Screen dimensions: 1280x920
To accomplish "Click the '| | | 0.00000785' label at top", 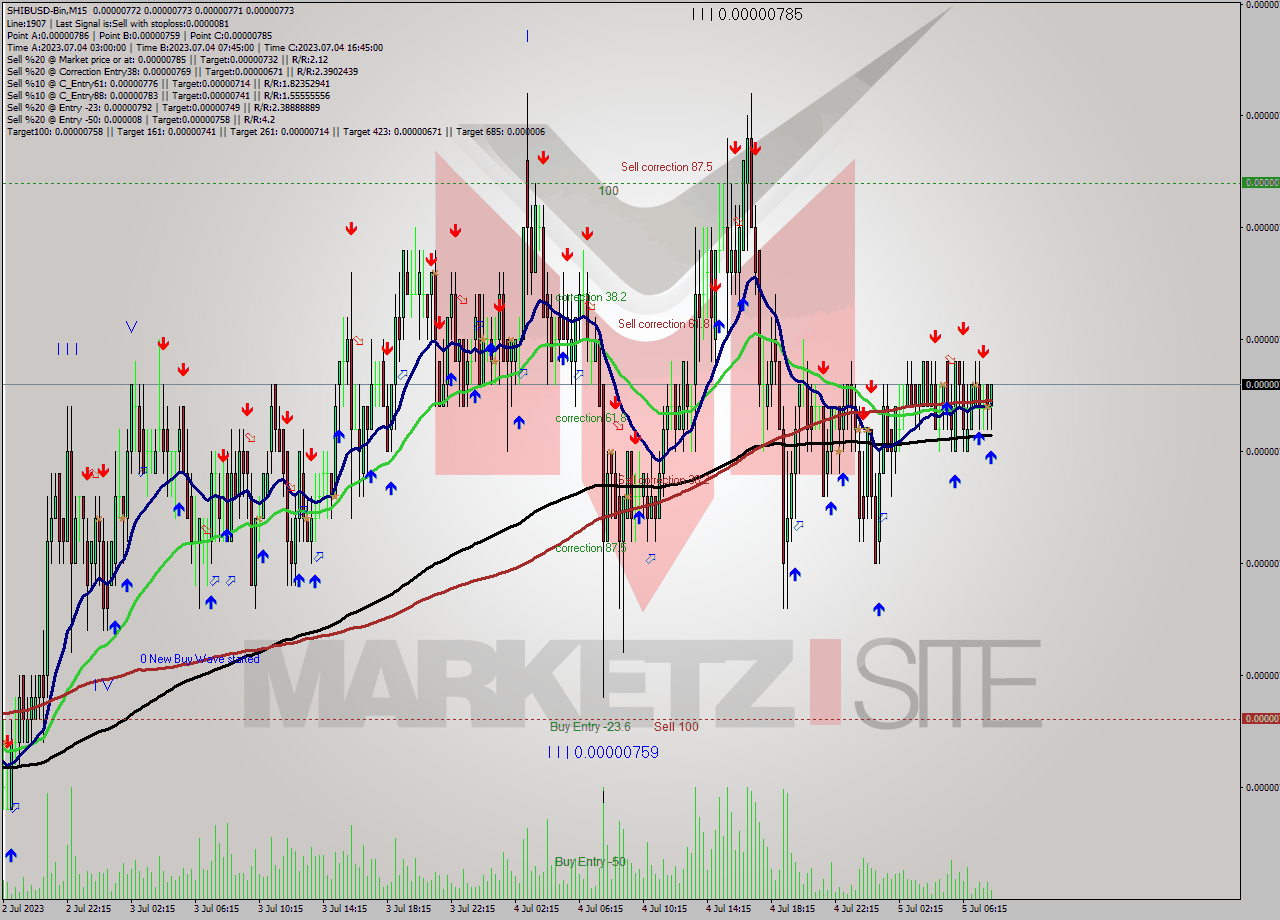I will point(747,14).
